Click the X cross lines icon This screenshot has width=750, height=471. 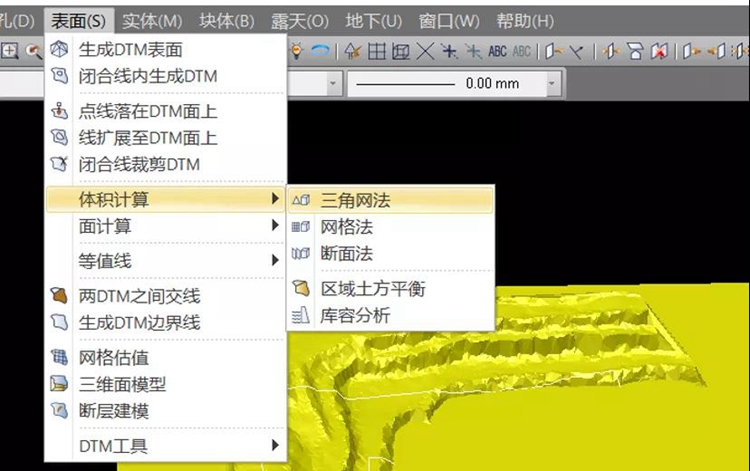click(425, 51)
